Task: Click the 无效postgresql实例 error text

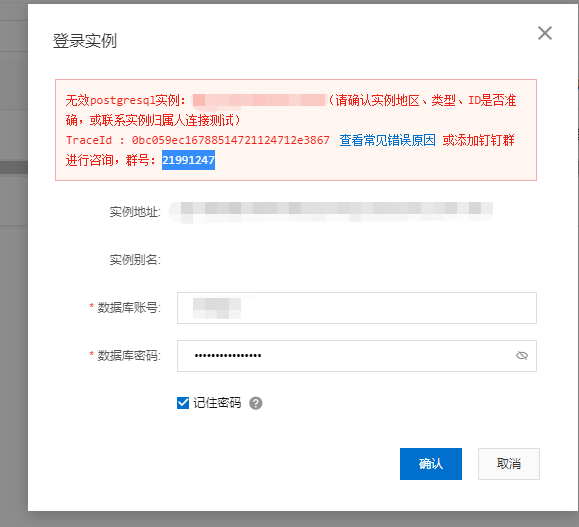Action: pyautogui.click(x=126, y=100)
